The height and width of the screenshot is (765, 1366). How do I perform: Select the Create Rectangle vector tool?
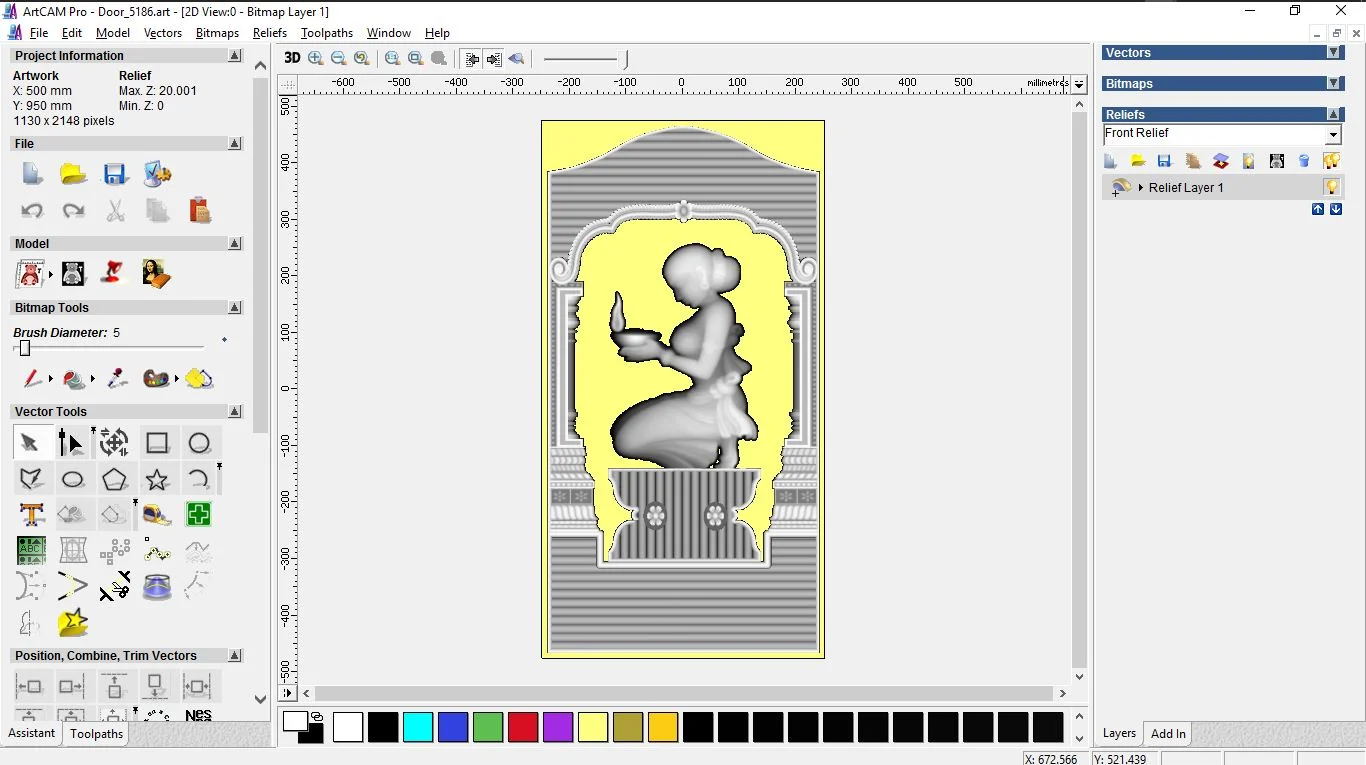[x=157, y=443]
